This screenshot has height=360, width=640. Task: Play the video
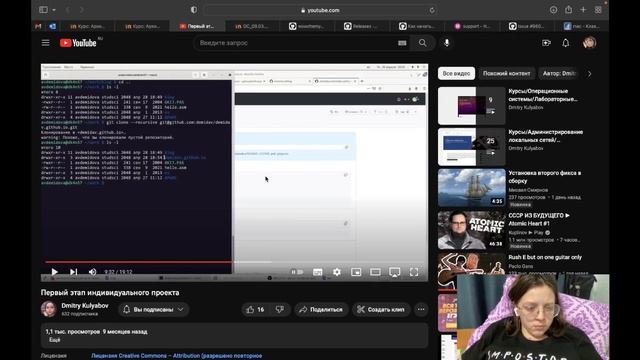pyautogui.click(x=54, y=272)
